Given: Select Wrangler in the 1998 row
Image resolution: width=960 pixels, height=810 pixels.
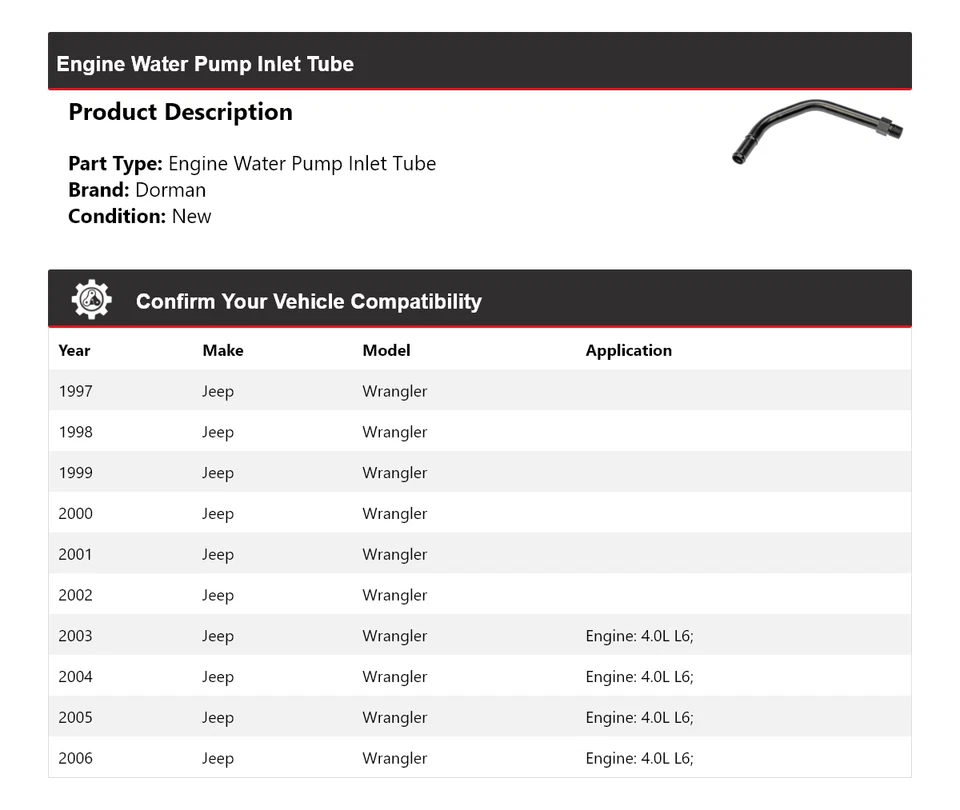Looking at the screenshot, I should 394,432.
